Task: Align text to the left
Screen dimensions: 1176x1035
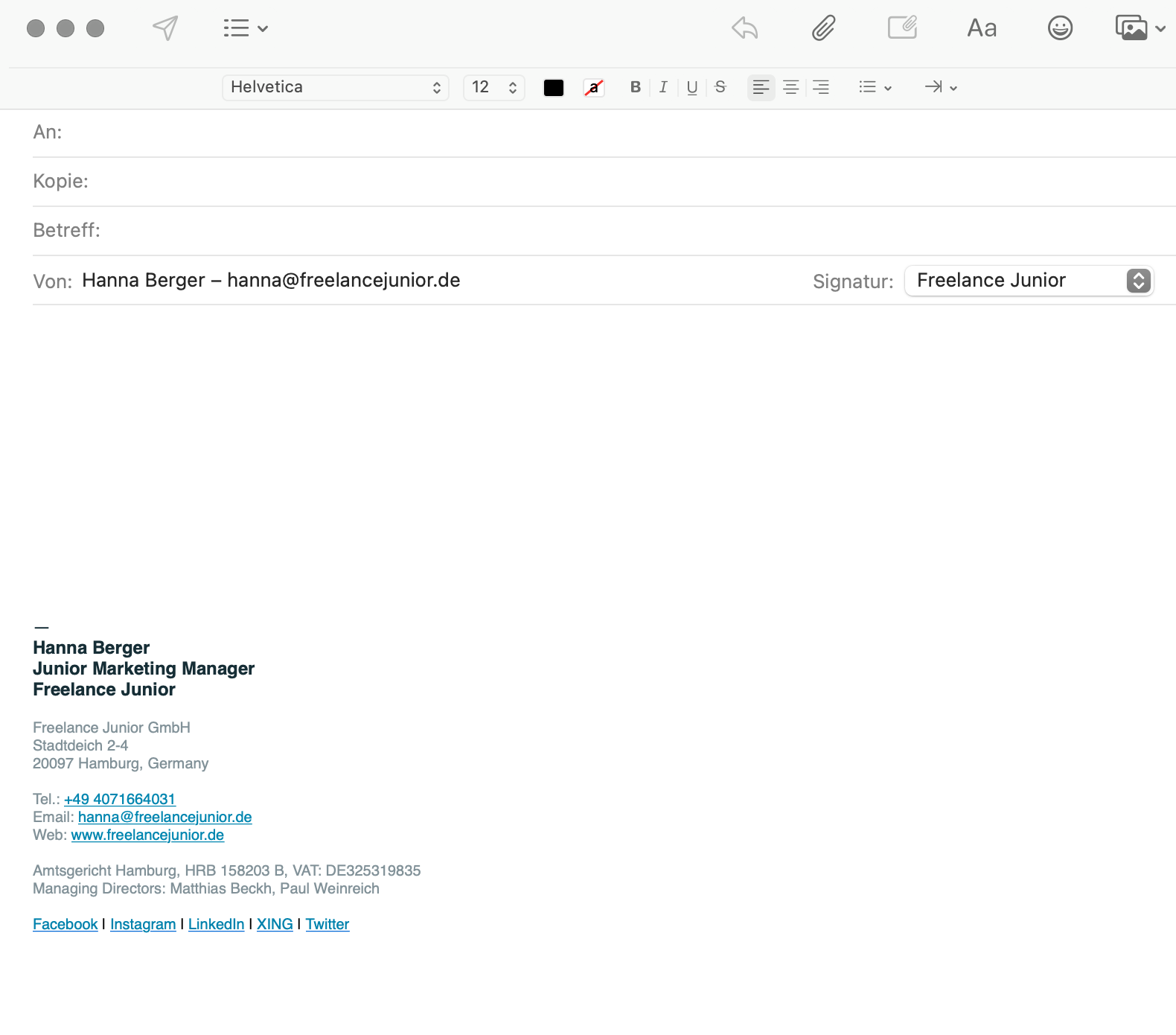Action: [761, 87]
